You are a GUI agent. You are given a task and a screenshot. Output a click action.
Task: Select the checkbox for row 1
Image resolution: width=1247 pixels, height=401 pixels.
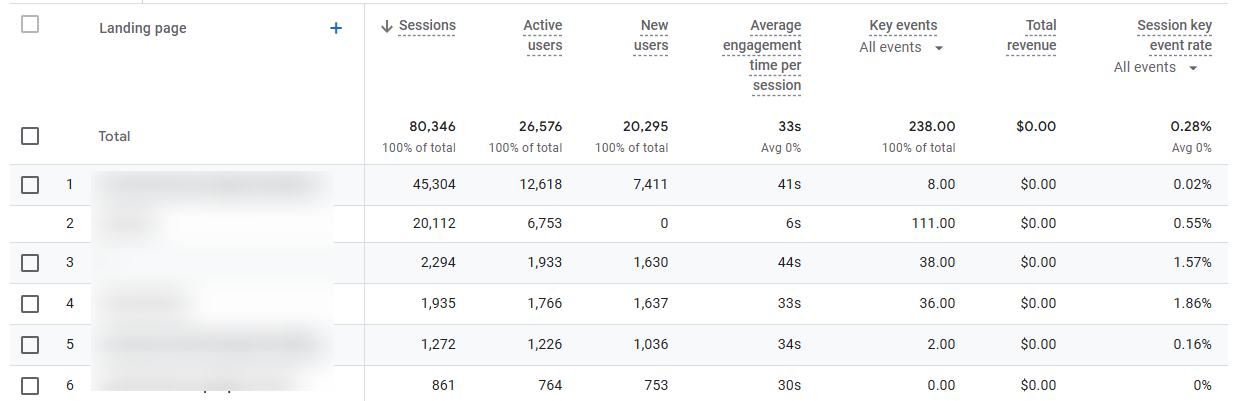pos(30,185)
